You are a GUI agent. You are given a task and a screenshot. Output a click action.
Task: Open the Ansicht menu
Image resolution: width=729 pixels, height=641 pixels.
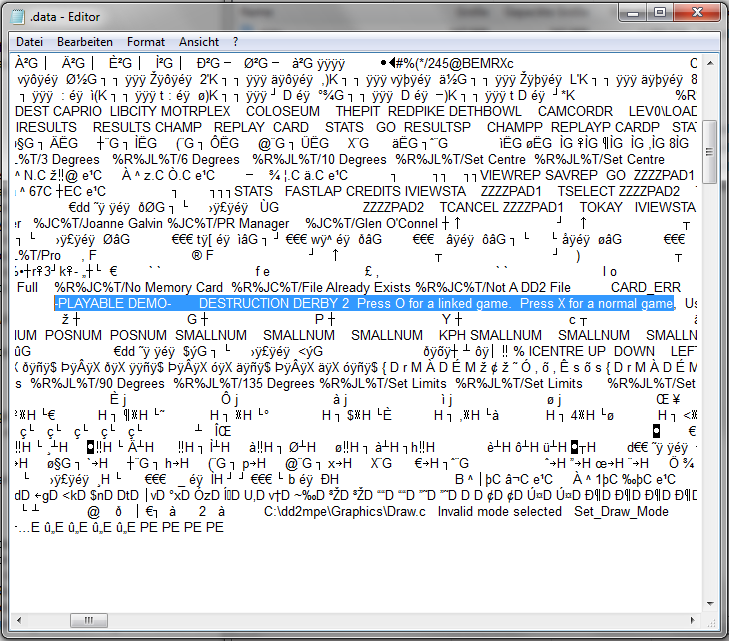199,42
